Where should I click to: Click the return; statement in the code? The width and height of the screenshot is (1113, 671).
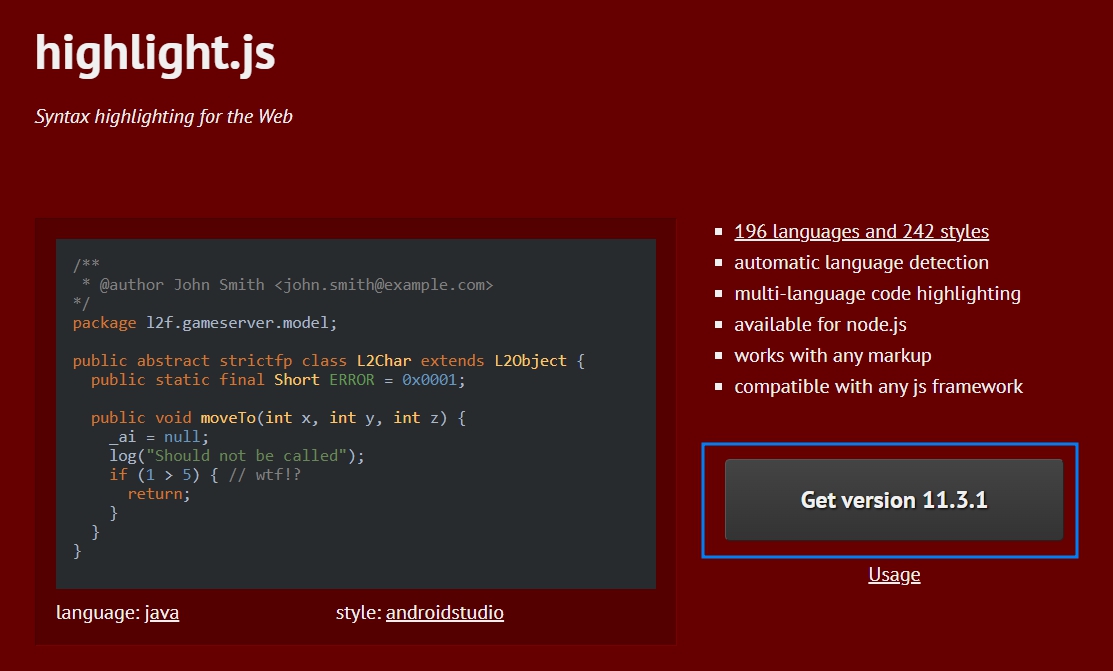[x=159, y=494]
